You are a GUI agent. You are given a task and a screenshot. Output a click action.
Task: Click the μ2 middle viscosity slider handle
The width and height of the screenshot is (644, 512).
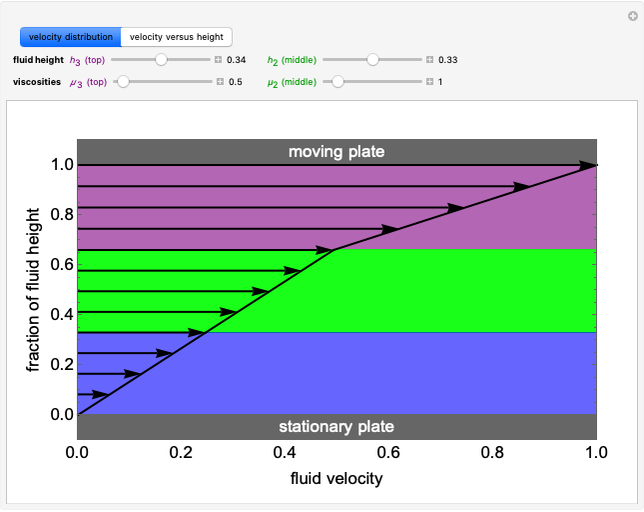click(x=337, y=82)
